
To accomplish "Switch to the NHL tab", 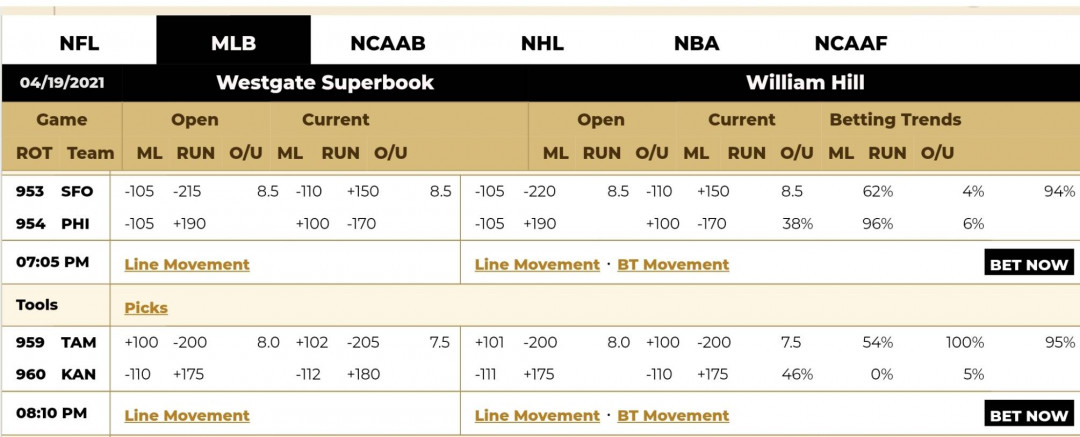I will pos(542,43).
